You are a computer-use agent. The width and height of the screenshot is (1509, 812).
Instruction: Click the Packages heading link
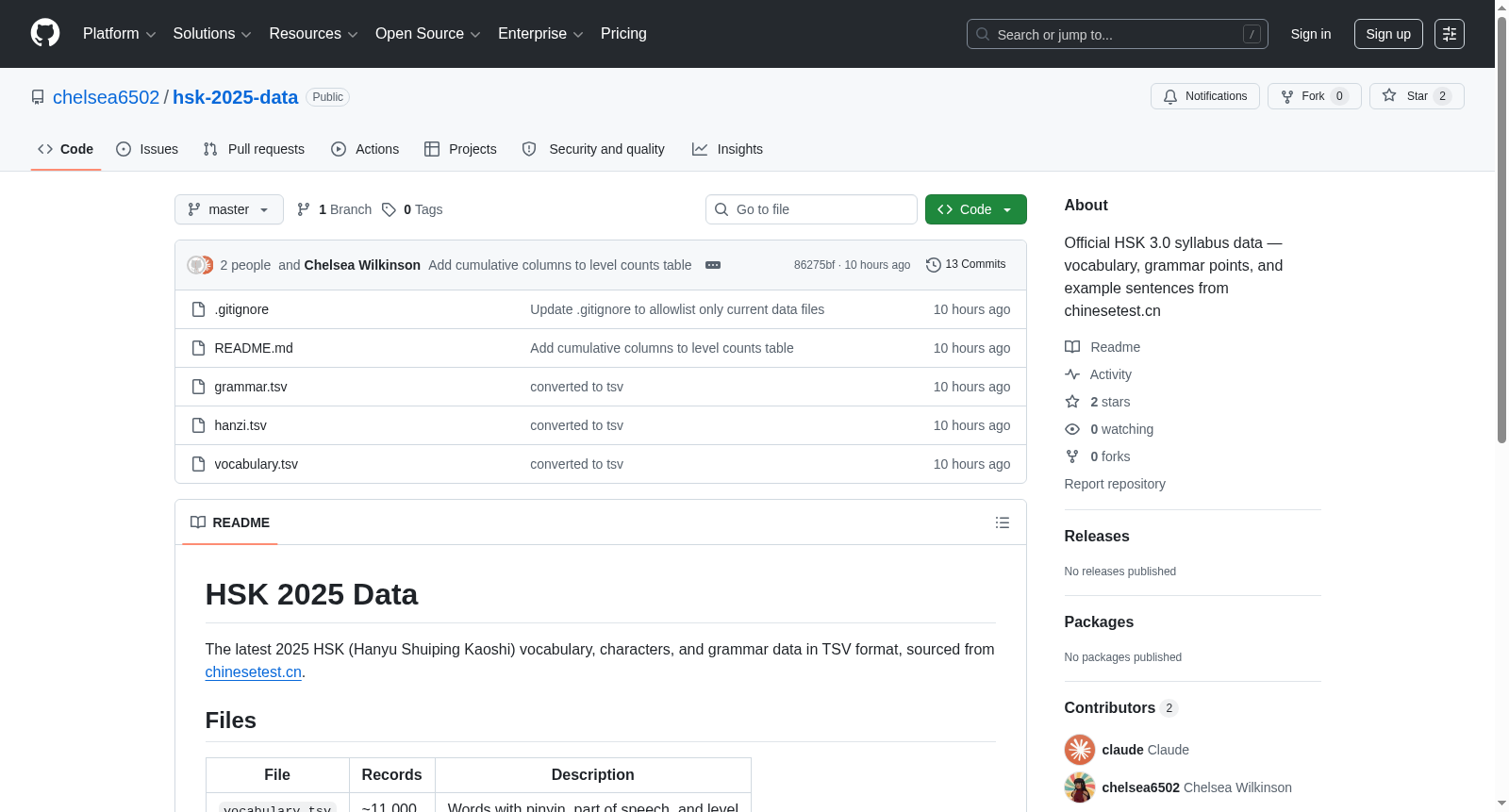coord(1099,621)
